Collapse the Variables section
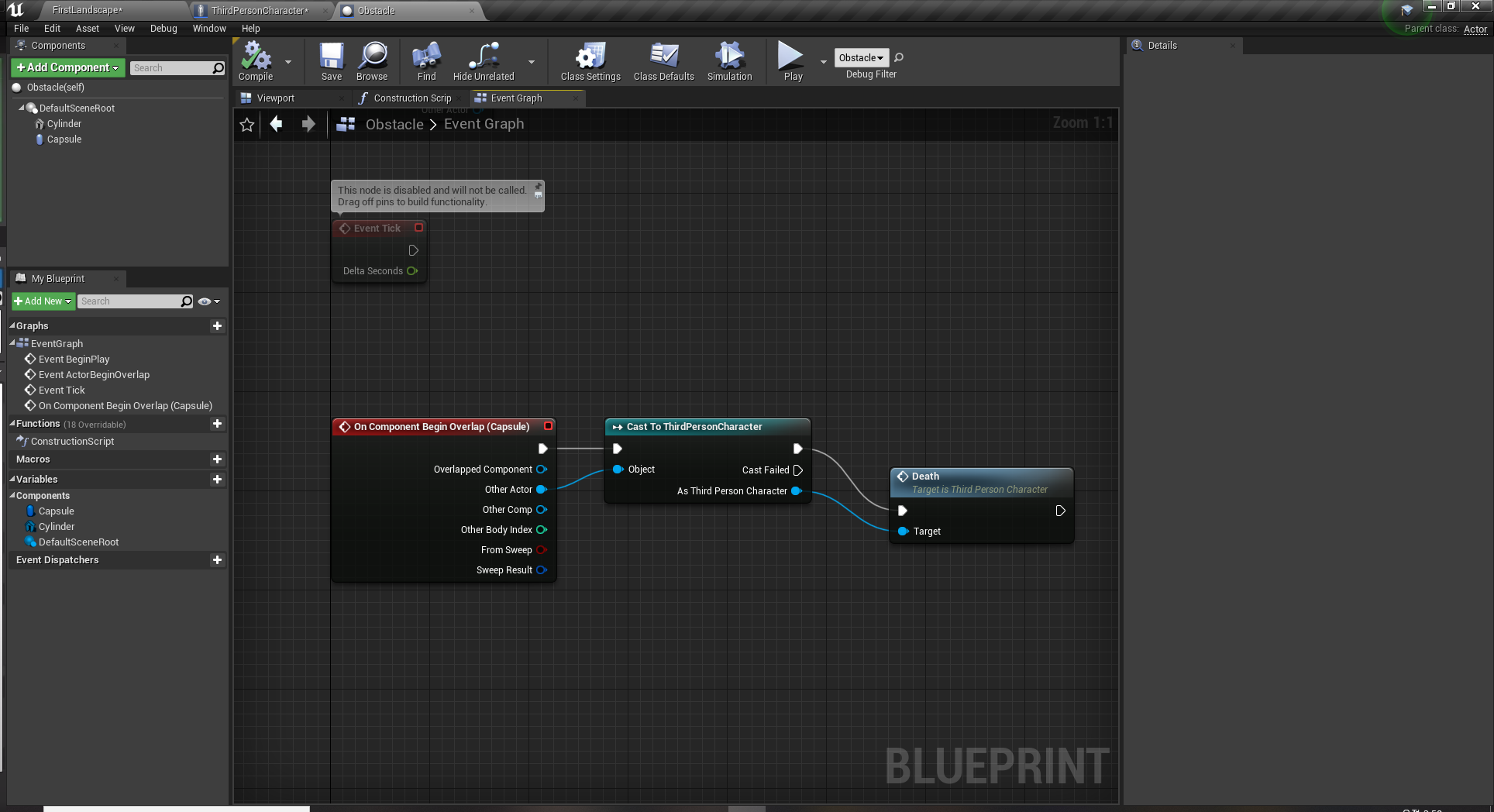 click(12, 480)
